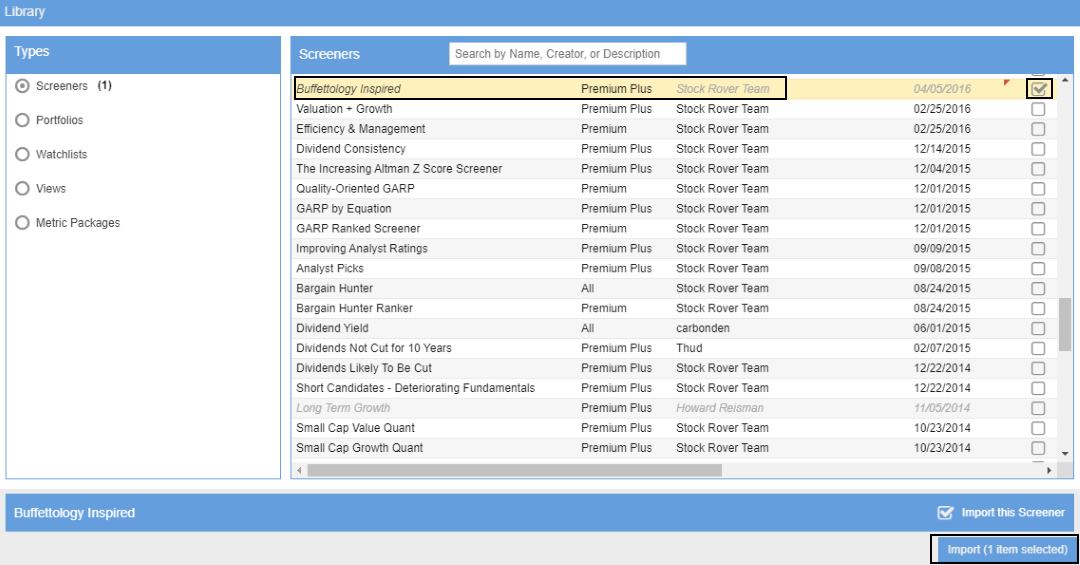
Task: Click Import (1 item selected) button
Action: [1005, 550]
